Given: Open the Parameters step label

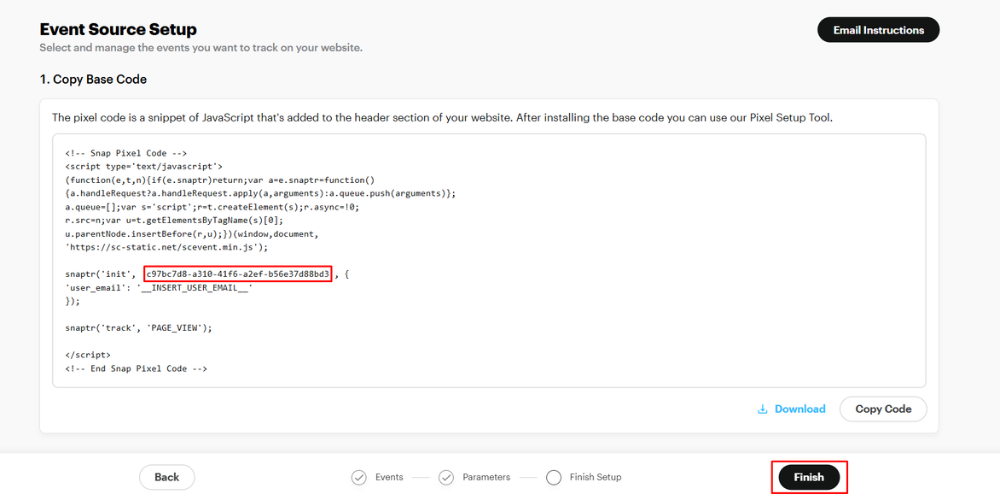Looking at the screenshot, I should click(x=486, y=477).
